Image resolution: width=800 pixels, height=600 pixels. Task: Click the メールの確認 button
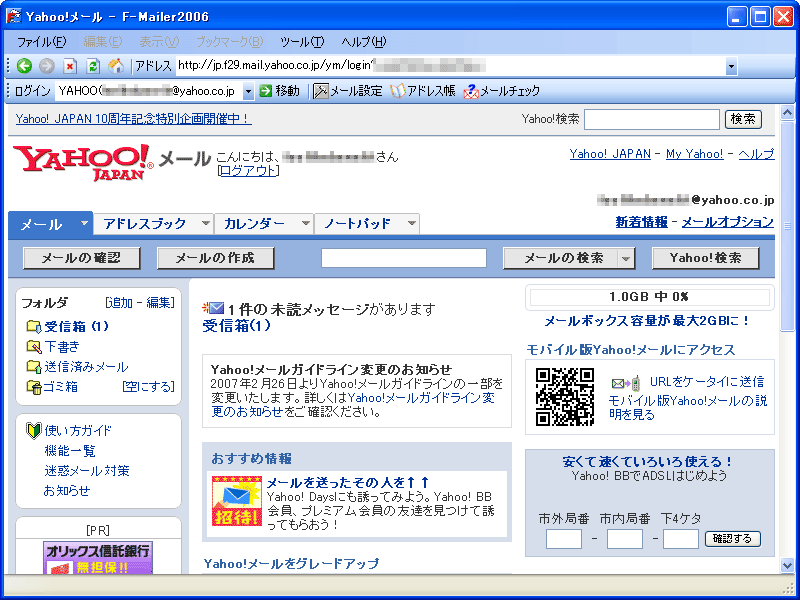(82, 258)
